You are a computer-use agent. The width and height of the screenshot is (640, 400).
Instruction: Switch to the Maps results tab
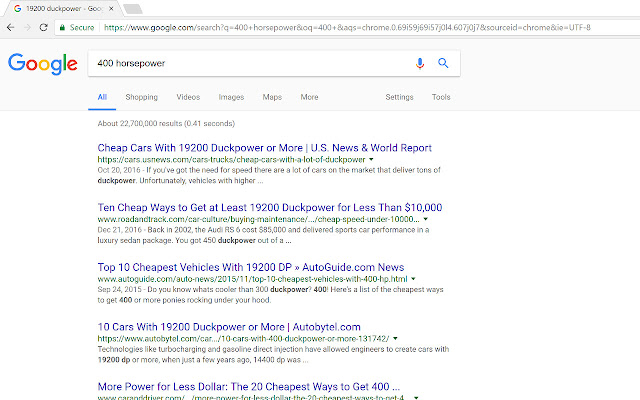coord(272,97)
